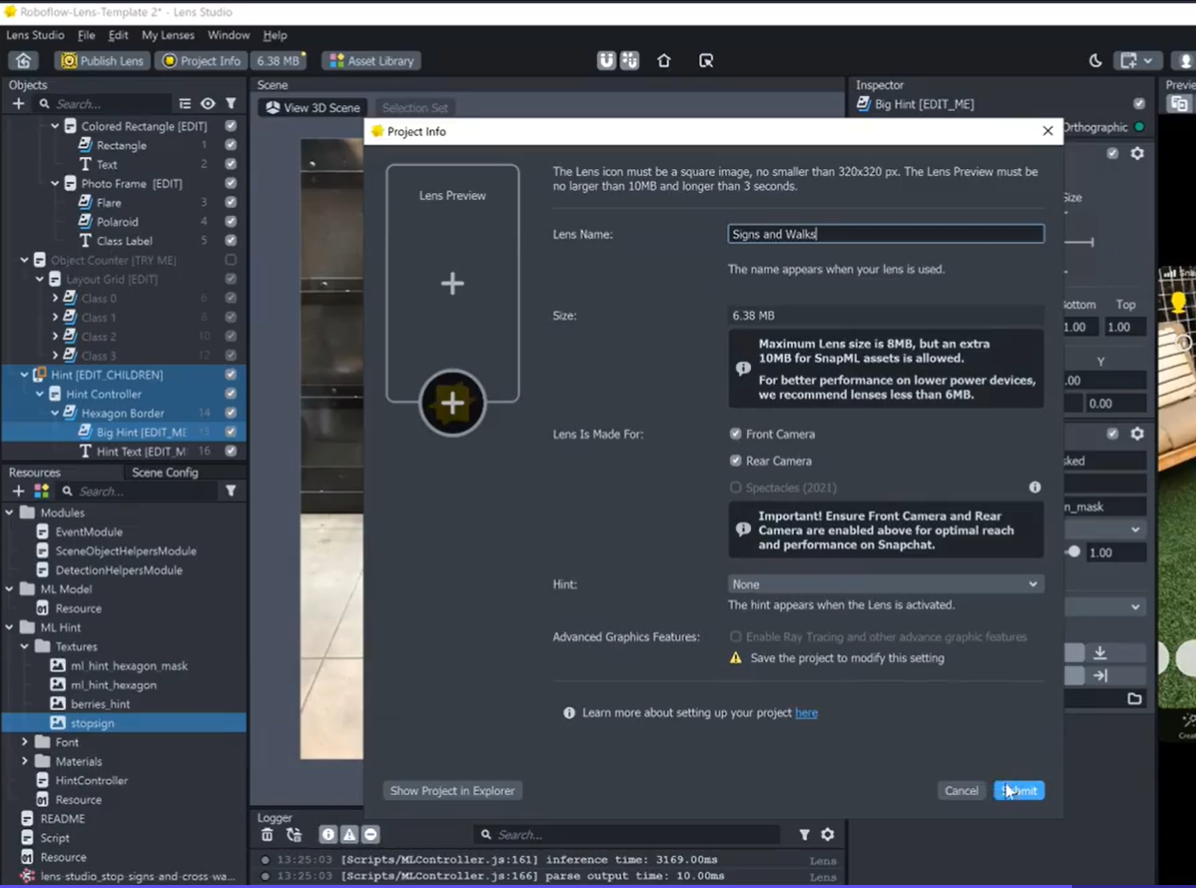The width and height of the screenshot is (1196, 888).
Task: Open the My Lenses menu
Action: tap(168, 35)
